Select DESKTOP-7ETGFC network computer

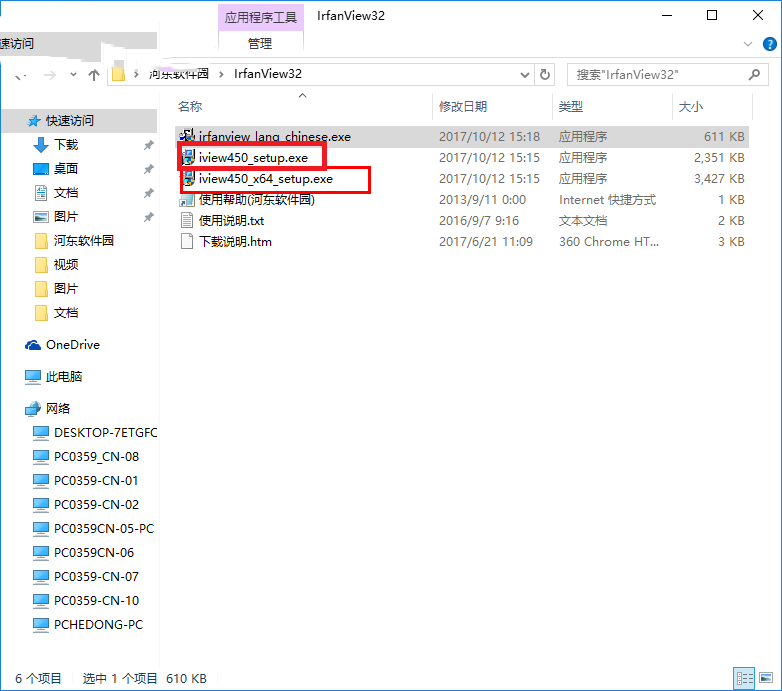tap(105, 432)
